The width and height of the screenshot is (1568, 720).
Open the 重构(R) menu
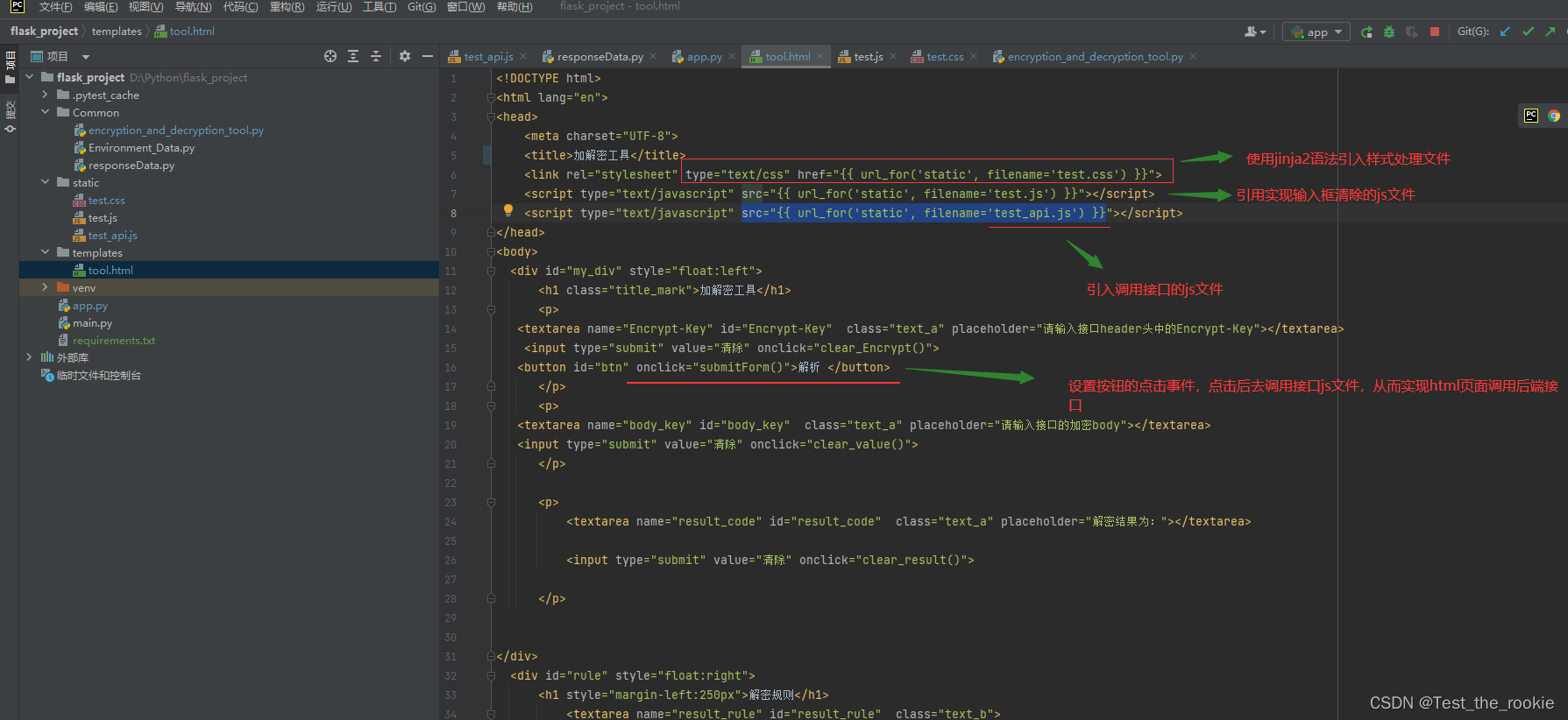click(287, 7)
